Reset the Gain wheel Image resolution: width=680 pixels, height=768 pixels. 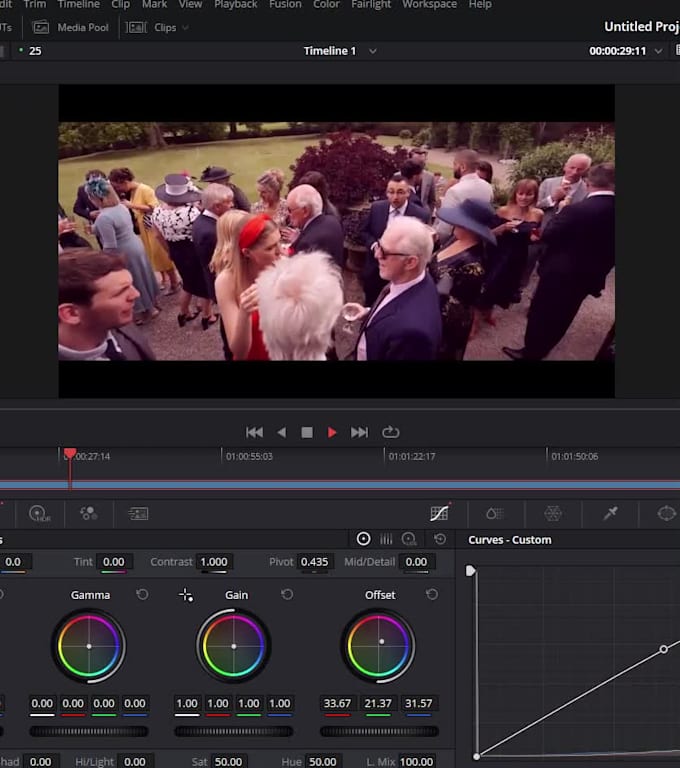(287, 595)
